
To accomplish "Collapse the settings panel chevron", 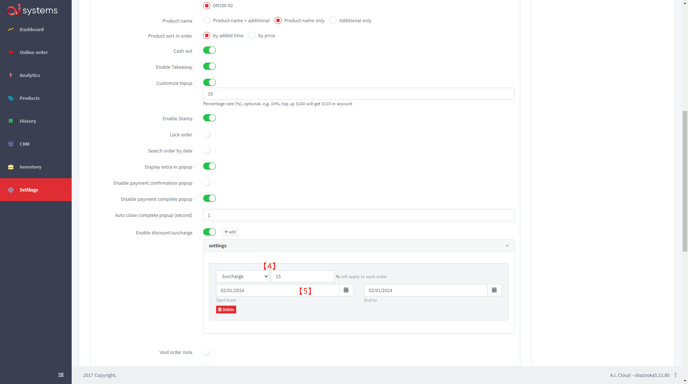I will coord(507,246).
